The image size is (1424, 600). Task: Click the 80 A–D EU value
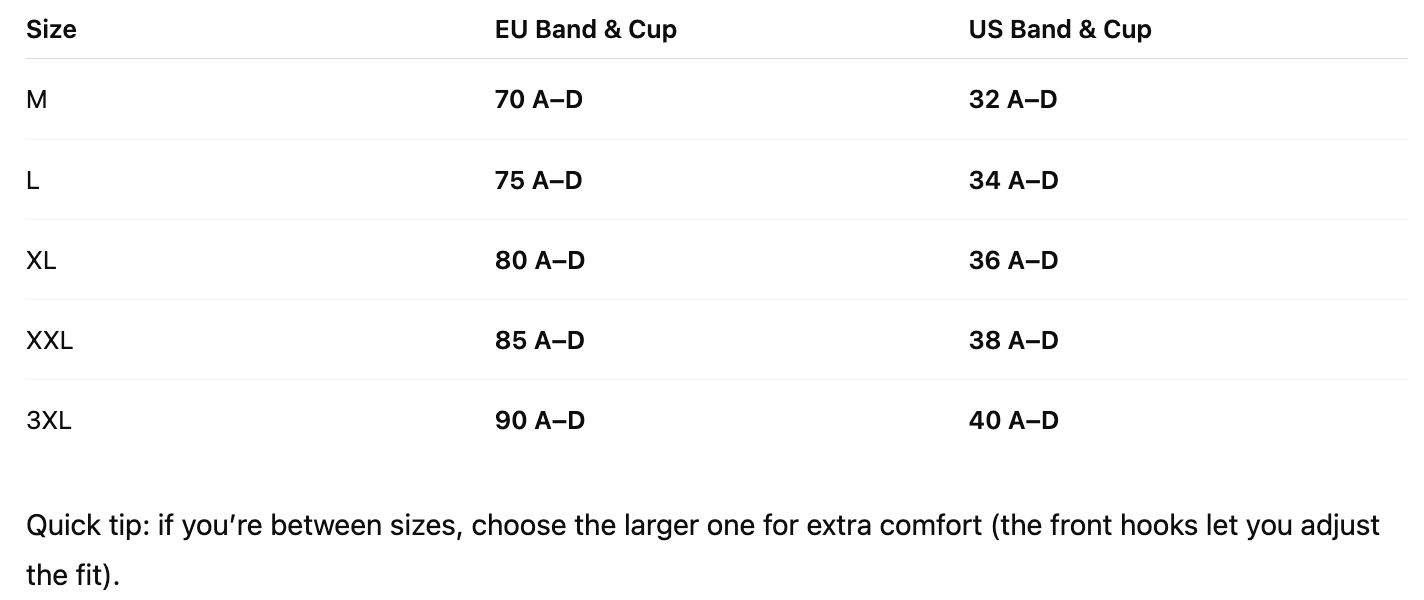coord(539,260)
